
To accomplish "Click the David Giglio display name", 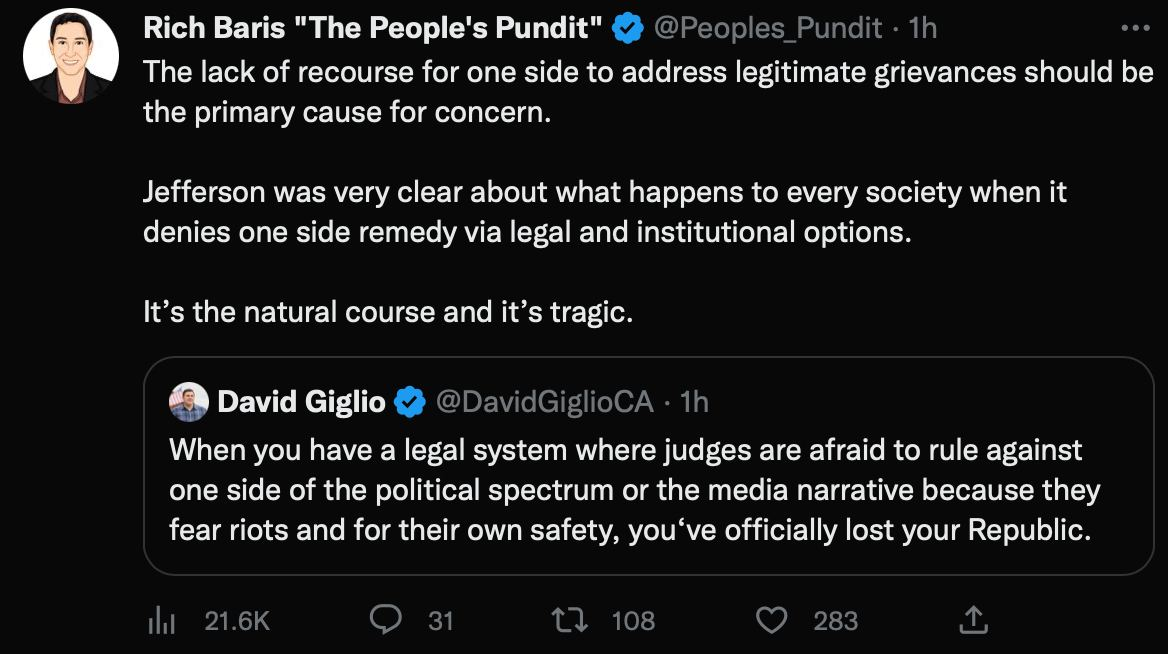I will [x=301, y=402].
